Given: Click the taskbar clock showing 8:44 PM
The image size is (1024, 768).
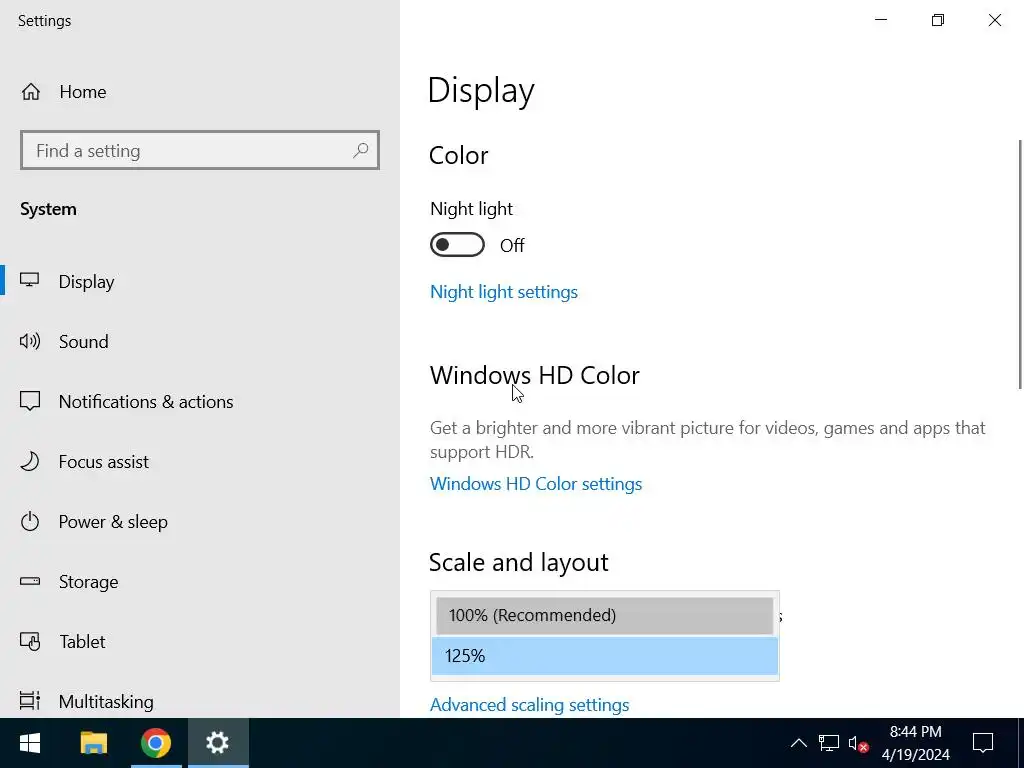Looking at the screenshot, I should [x=916, y=743].
